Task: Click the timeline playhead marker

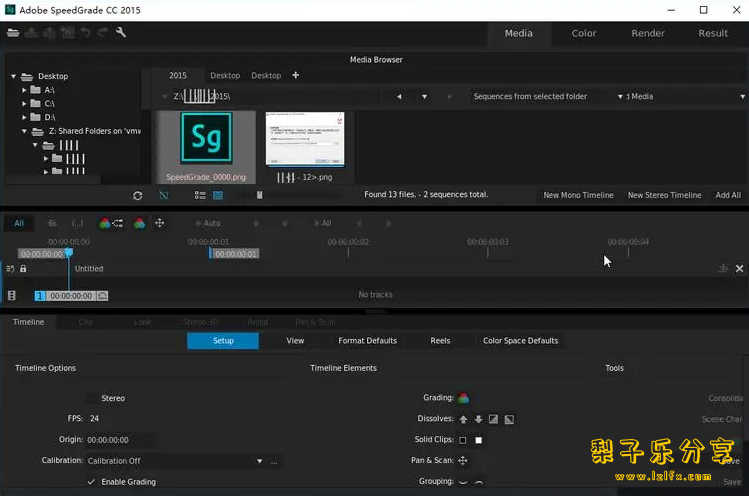Action: click(x=69, y=253)
